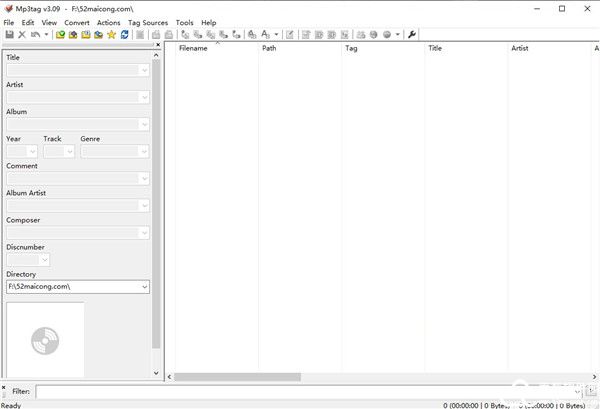Open the Help menu
600x409 pixels.
click(x=209, y=23)
